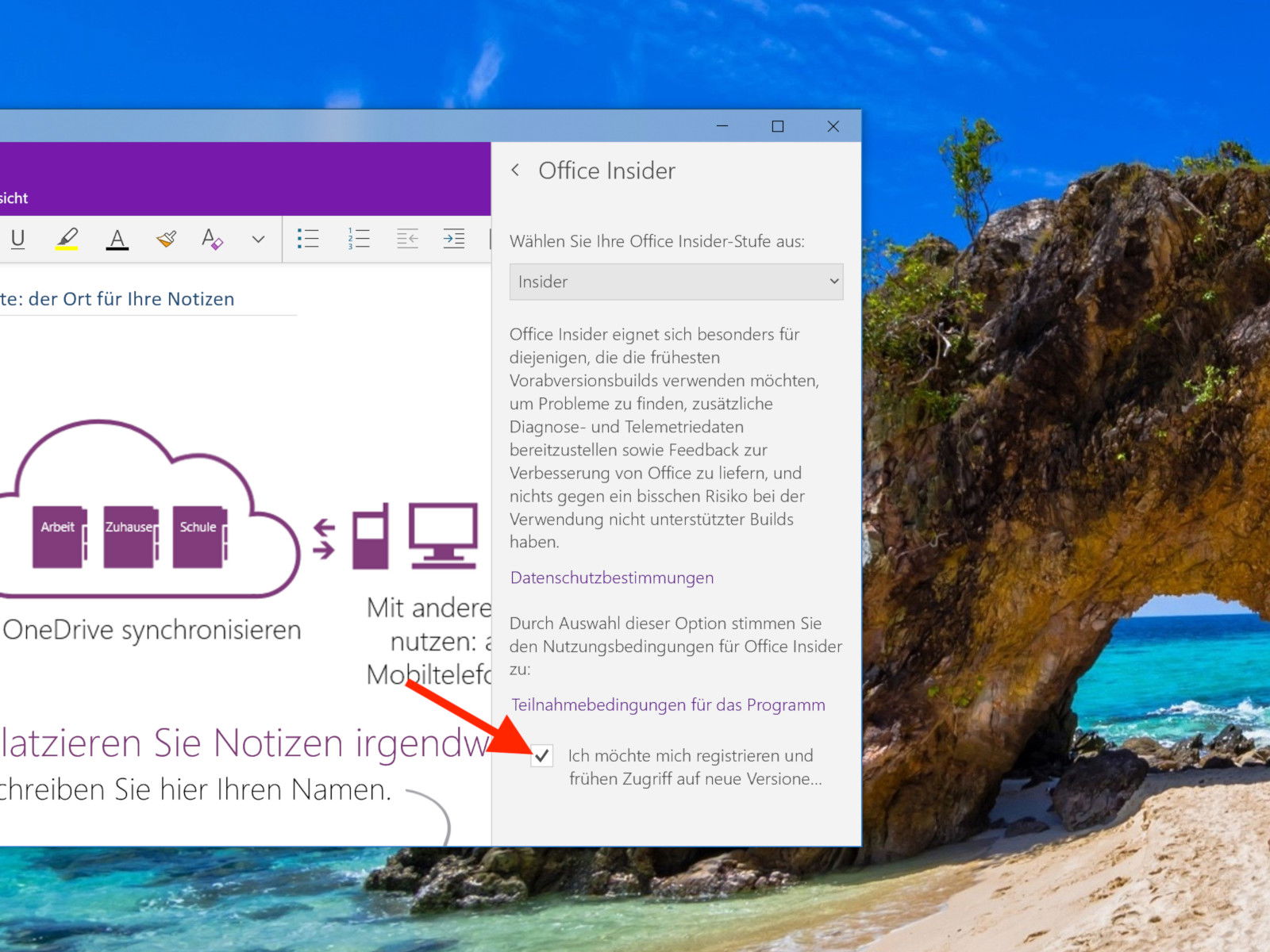Decrease paragraph indent
Viewport: 1270px width, 952px height.
point(407,238)
